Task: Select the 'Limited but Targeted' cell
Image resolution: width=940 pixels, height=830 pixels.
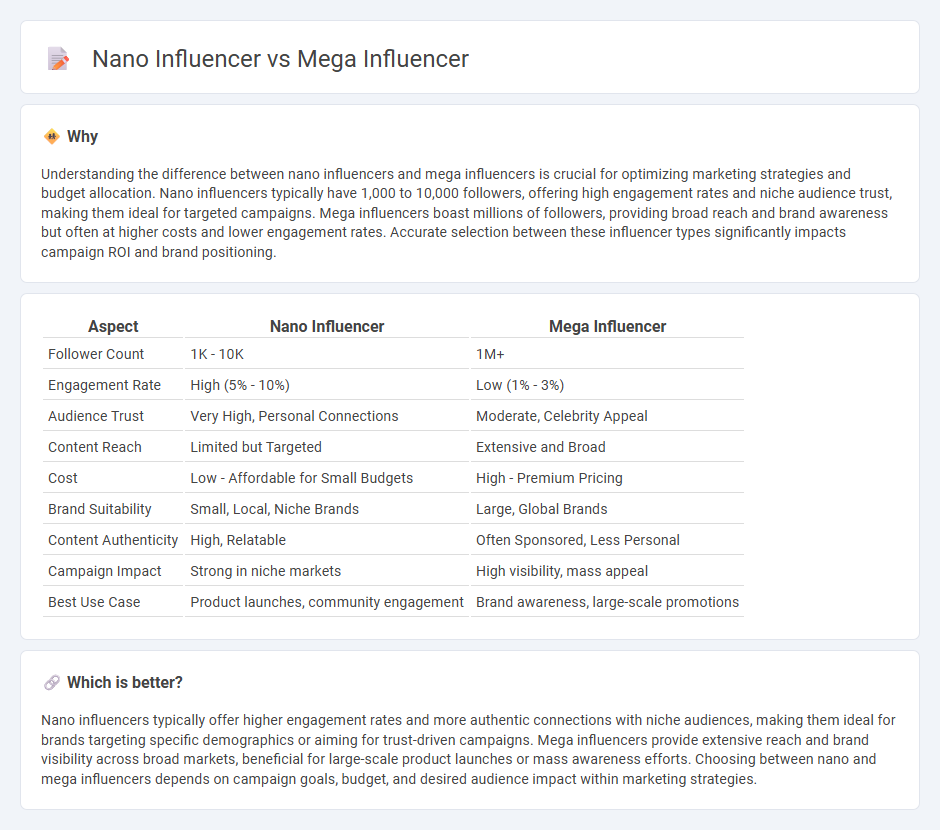Action: [x=256, y=447]
